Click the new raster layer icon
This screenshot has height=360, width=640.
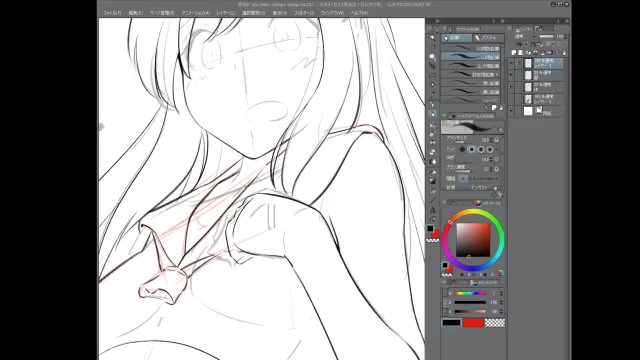pos(514,53)
